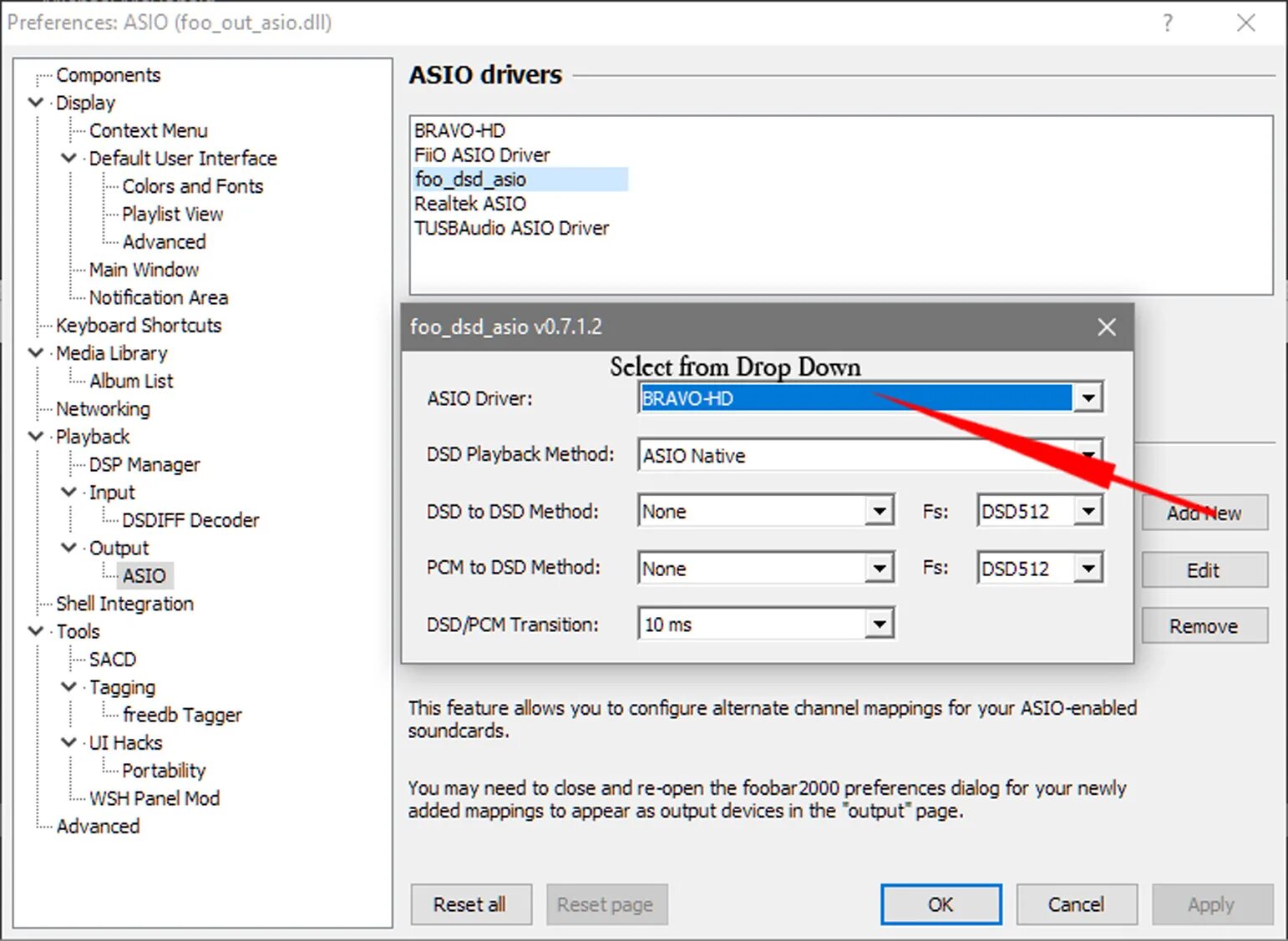Open the Playlist View page
This screenshot has width=1288, height=941.
[172, 214]
